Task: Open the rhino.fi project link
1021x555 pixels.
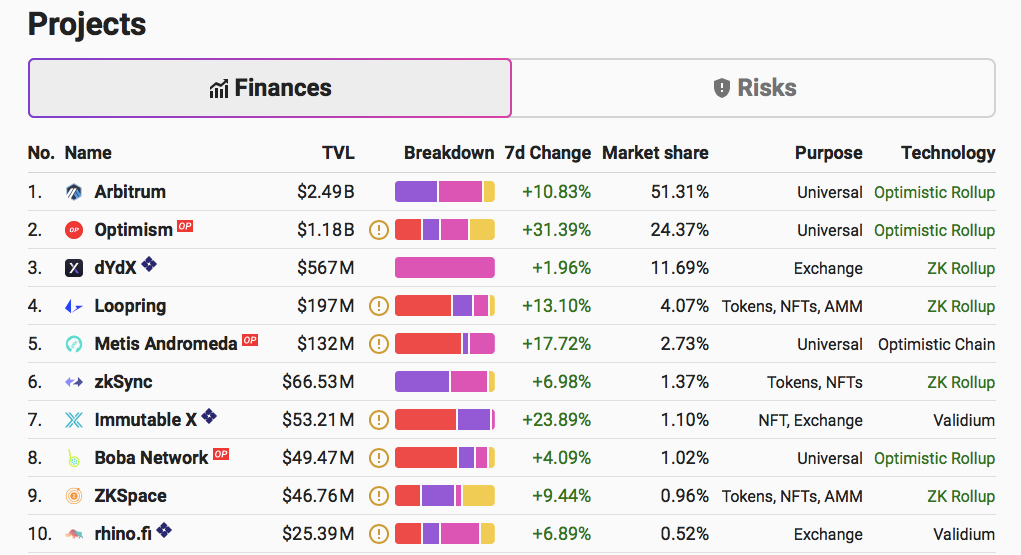Action: click(122, 534)
